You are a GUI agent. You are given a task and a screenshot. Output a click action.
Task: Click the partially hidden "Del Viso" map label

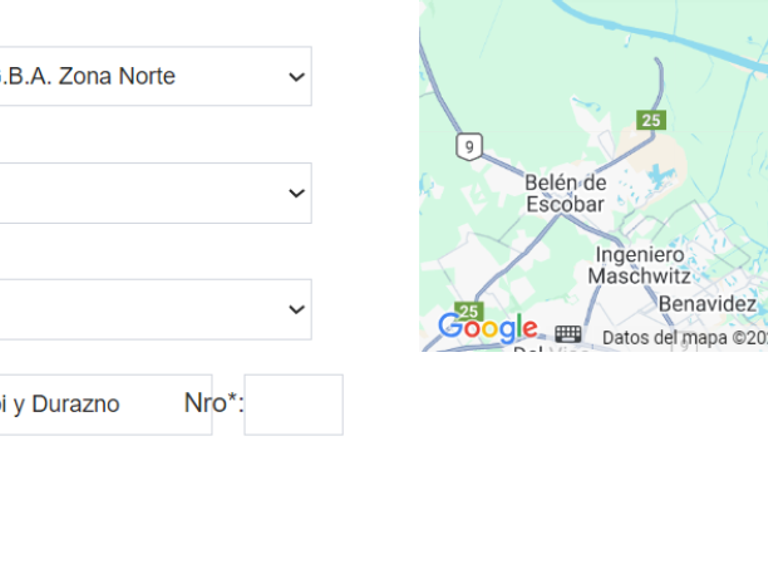540,350
